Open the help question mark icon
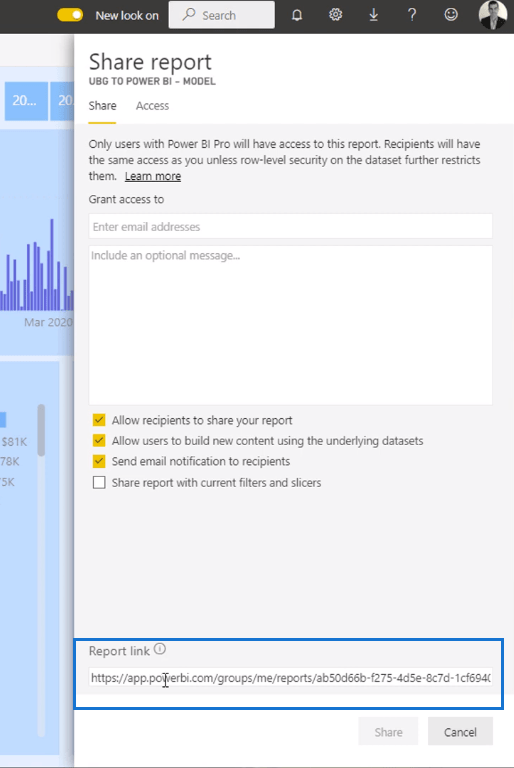The width and height of the screenshot is (514, 768). coord(412,15)
